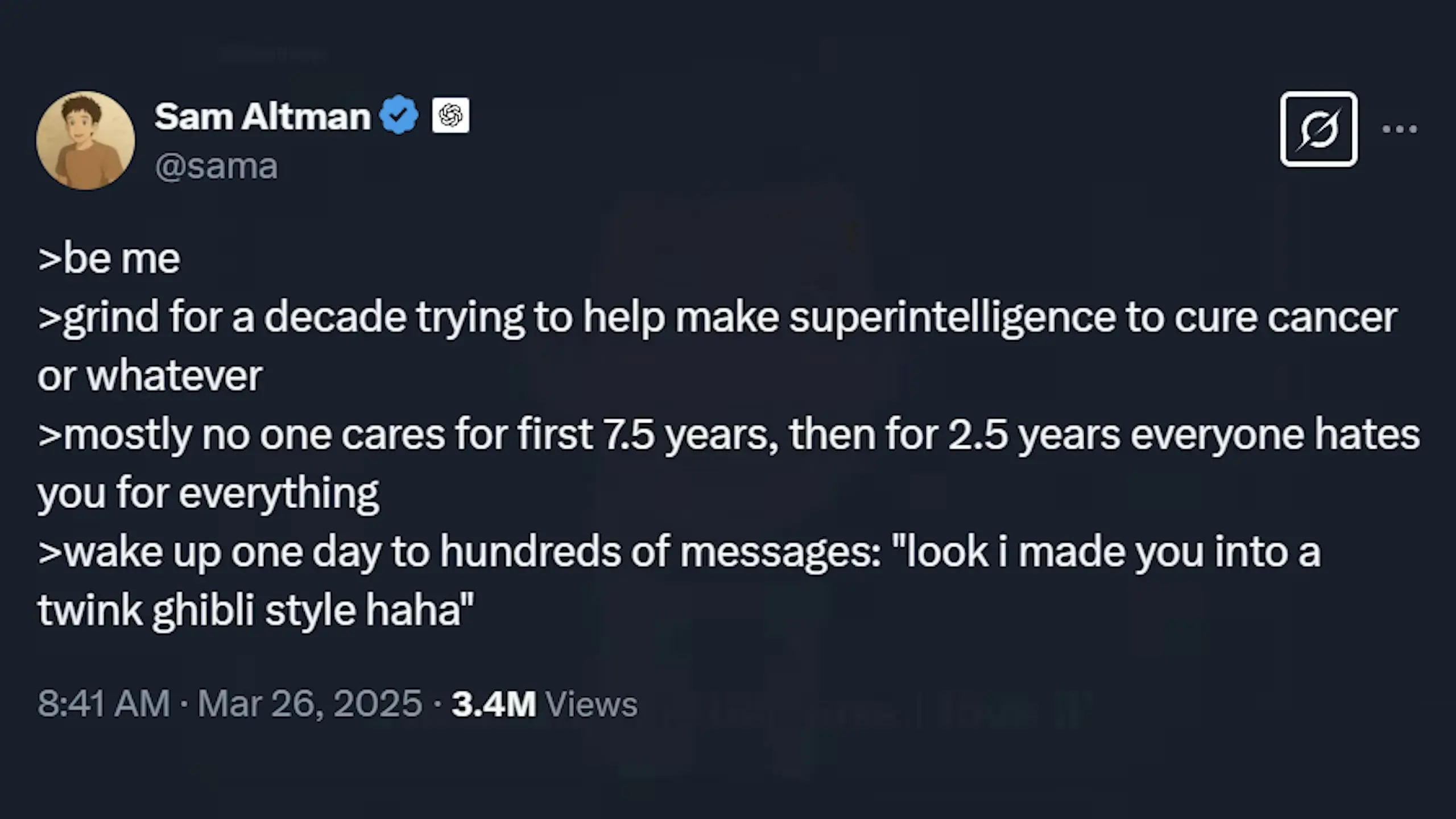Viewport: 1456px width, 819px height.
Task: Select the ">be me" line of the post
Action: pos(109,258)
